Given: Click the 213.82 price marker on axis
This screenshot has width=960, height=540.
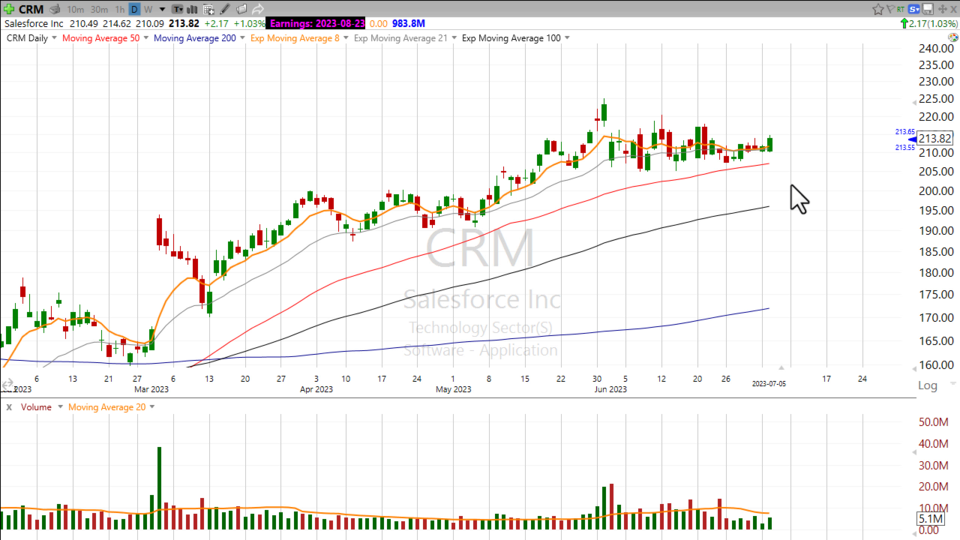Looking at the screenshot, I should pyautogui.click(x=935, y=138).
